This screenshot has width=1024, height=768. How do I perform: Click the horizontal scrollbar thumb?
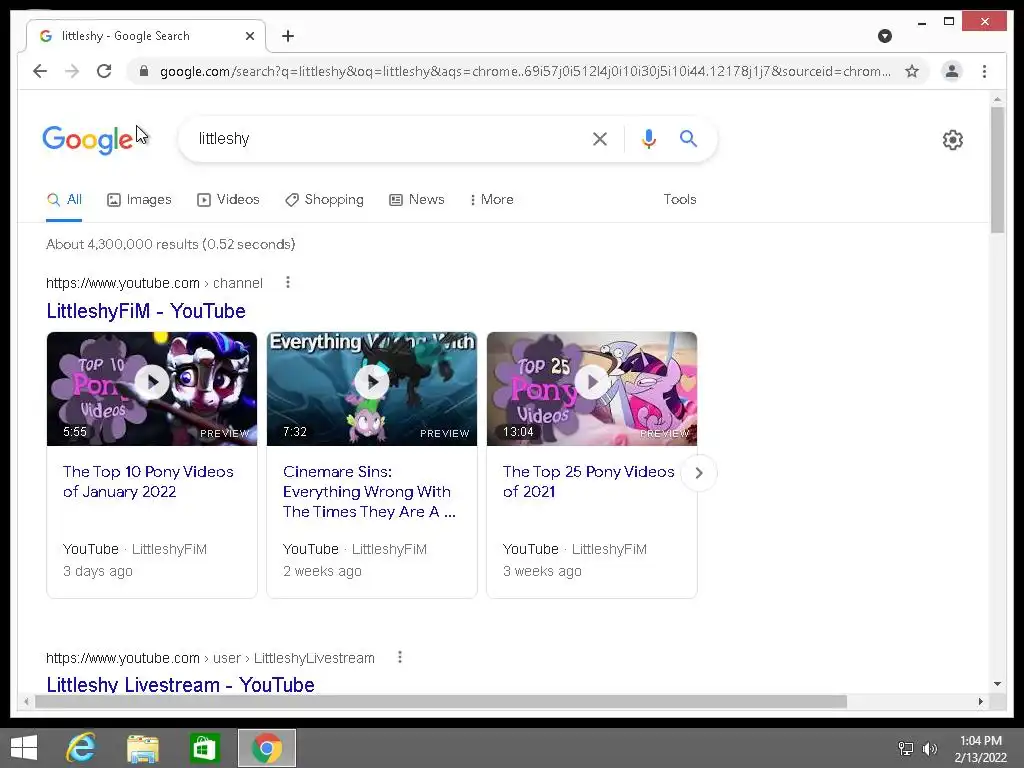pyautogui.click(x=441, y=701)
